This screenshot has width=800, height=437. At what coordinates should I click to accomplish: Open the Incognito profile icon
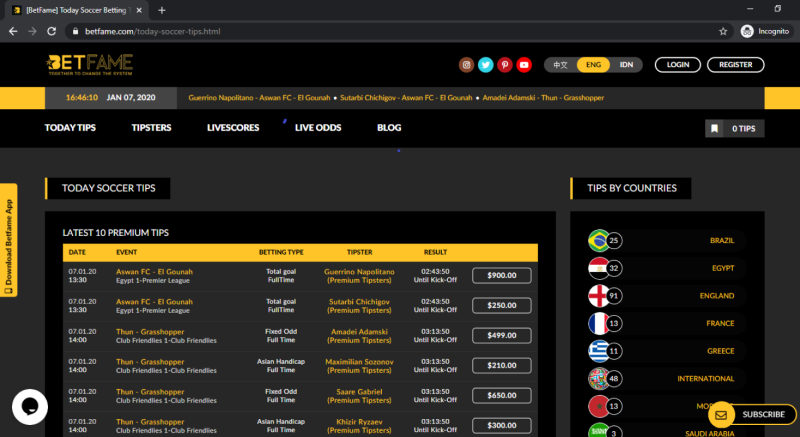tap(747, 31)
